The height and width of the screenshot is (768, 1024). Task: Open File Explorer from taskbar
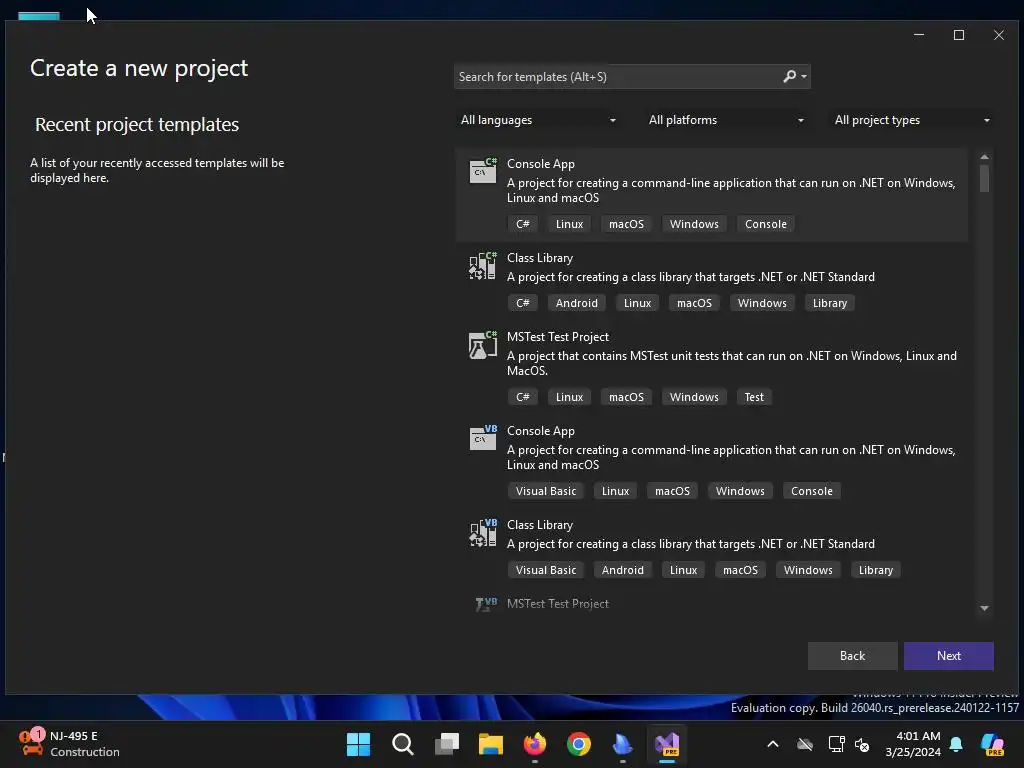(x=490, y=744)
